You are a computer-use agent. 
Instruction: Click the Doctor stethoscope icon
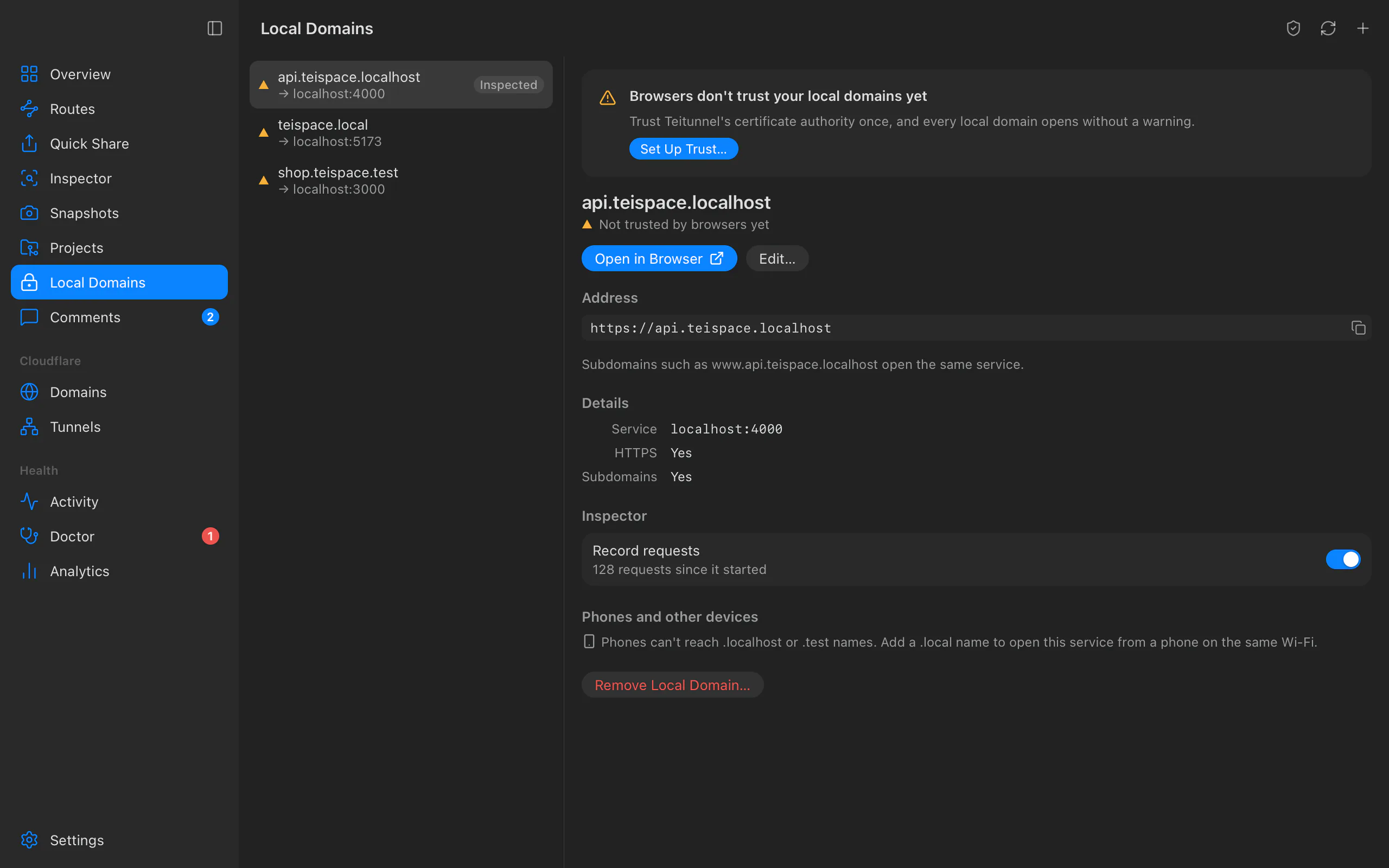coord(29,536)
